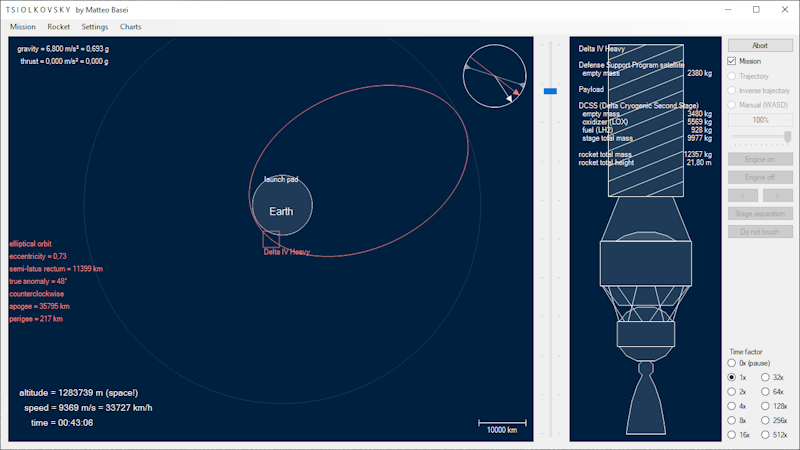Open the Rocket menu
The height and width of the screenshot is (450, 800).
(x=59, y=27)
